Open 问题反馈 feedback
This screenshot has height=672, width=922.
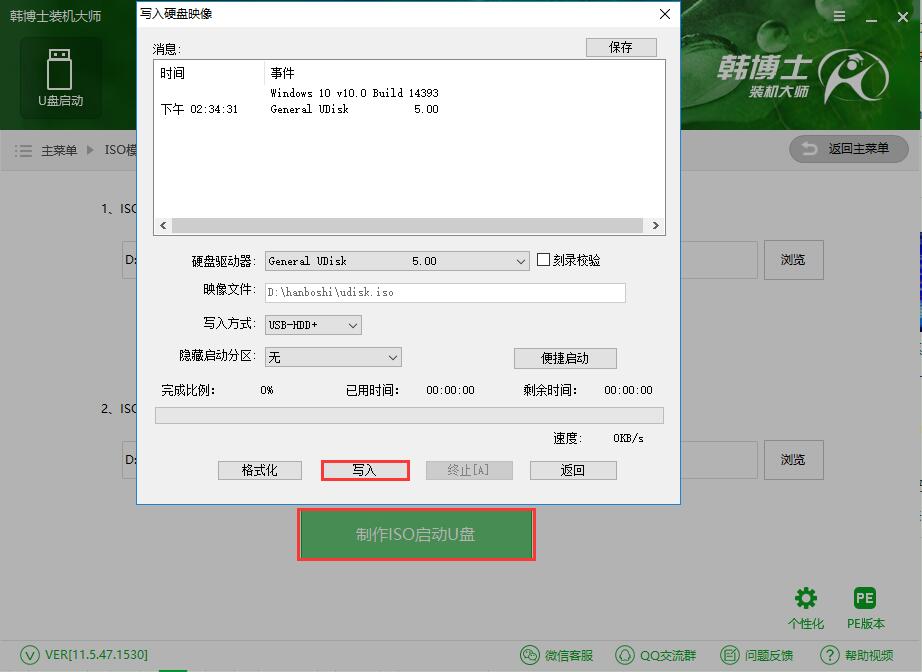coord(757,656)
